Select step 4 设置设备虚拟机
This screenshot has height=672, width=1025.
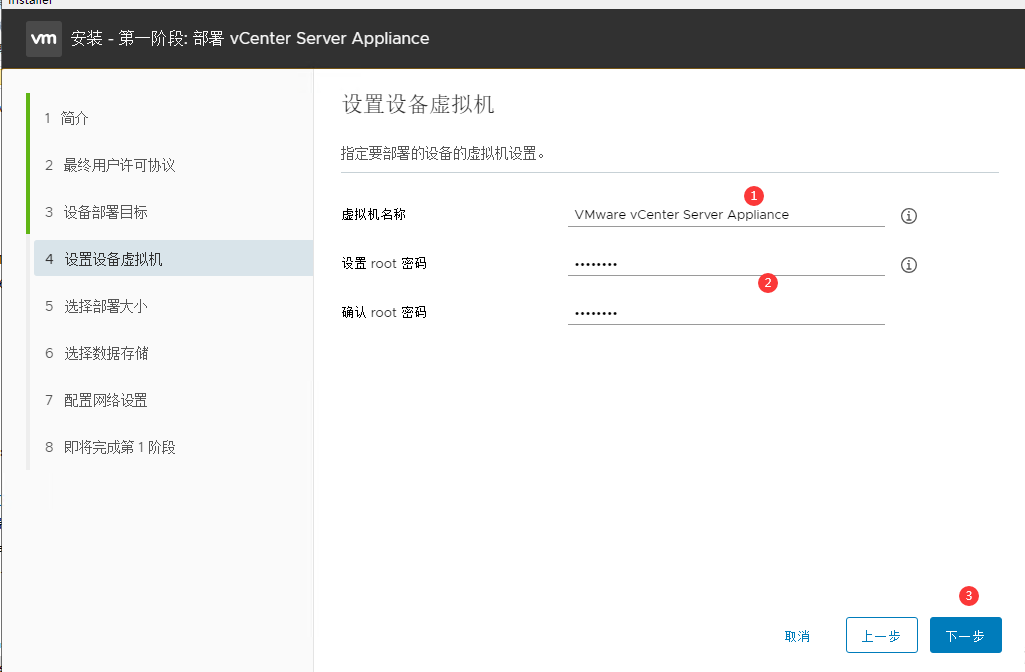coord(112,259)
